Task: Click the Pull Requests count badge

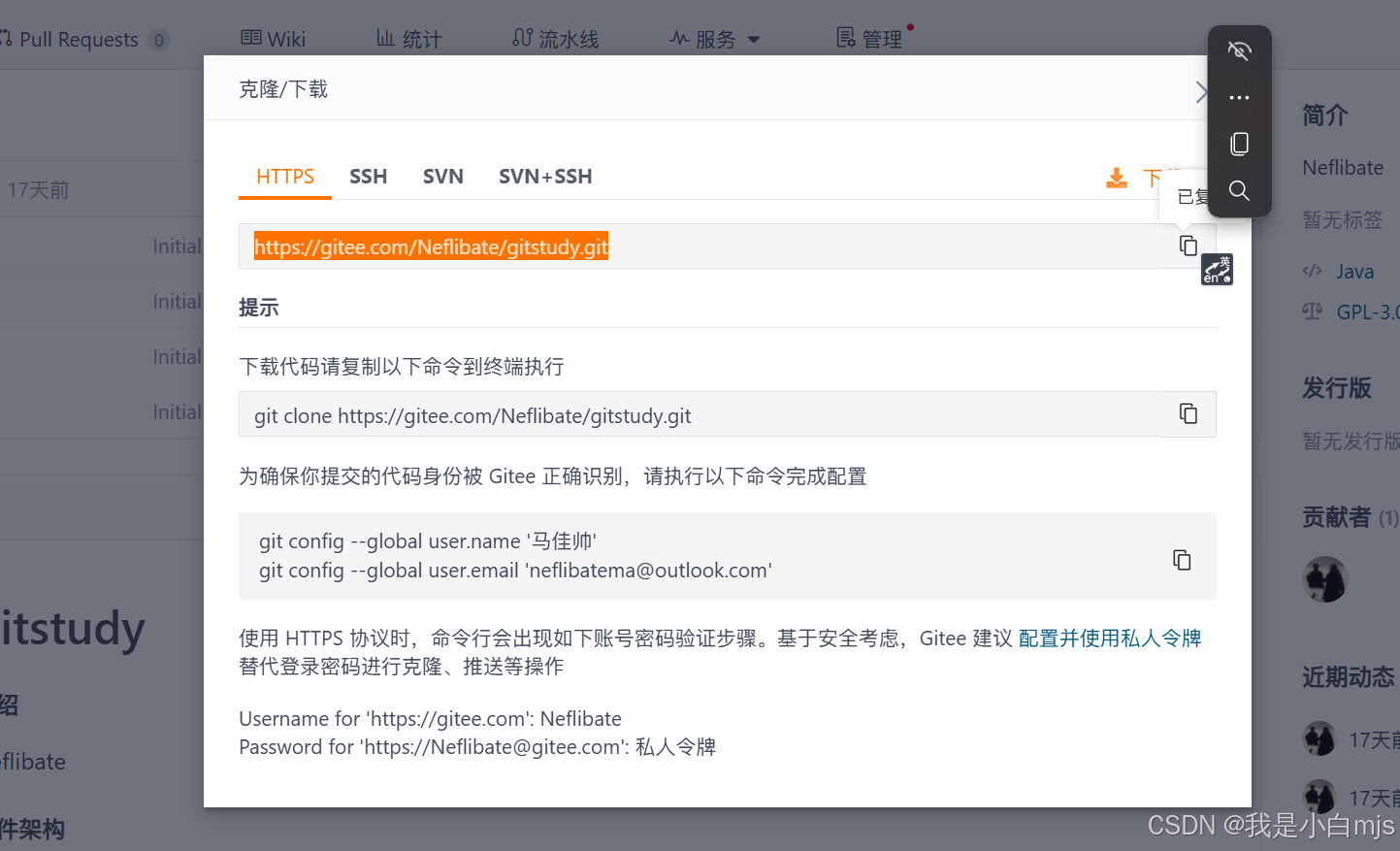Action: [x=159, y=40]
